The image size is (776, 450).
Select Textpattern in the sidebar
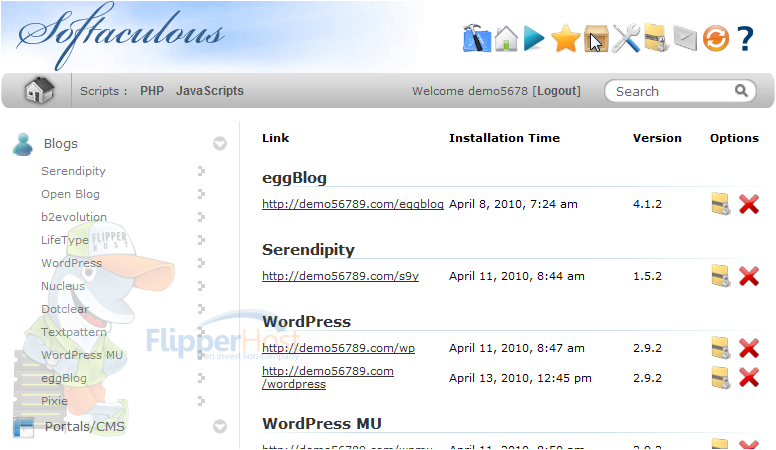tap(74, 332)
